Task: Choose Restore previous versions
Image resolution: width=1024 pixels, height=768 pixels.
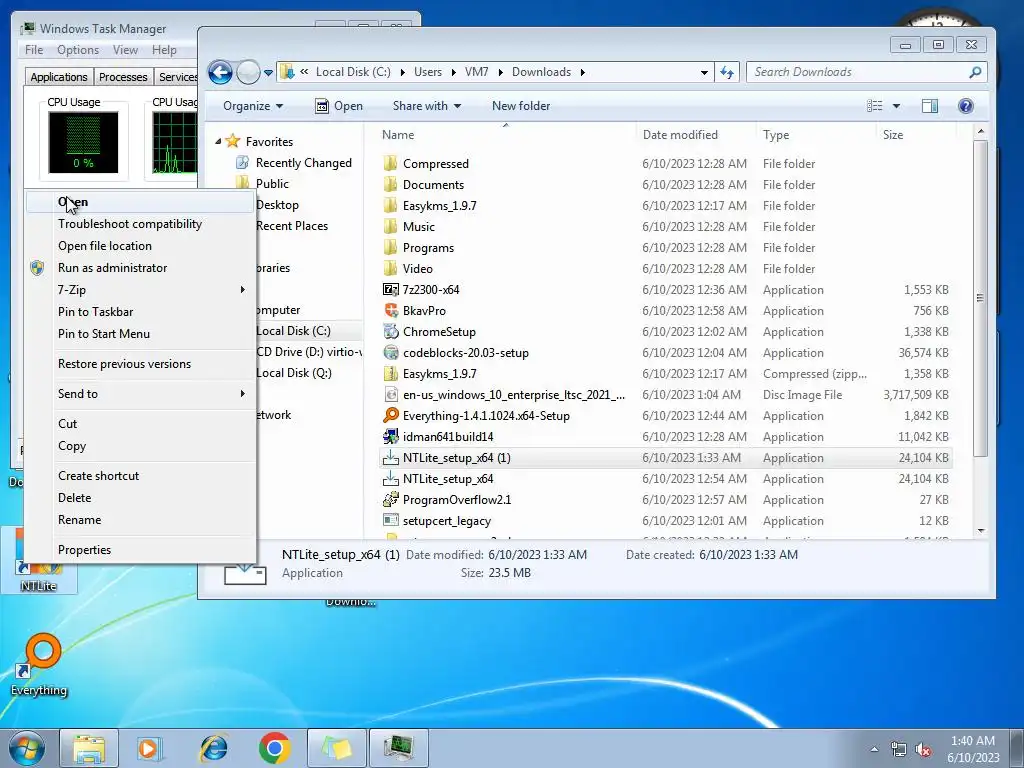Action: (x=140, y=364)
